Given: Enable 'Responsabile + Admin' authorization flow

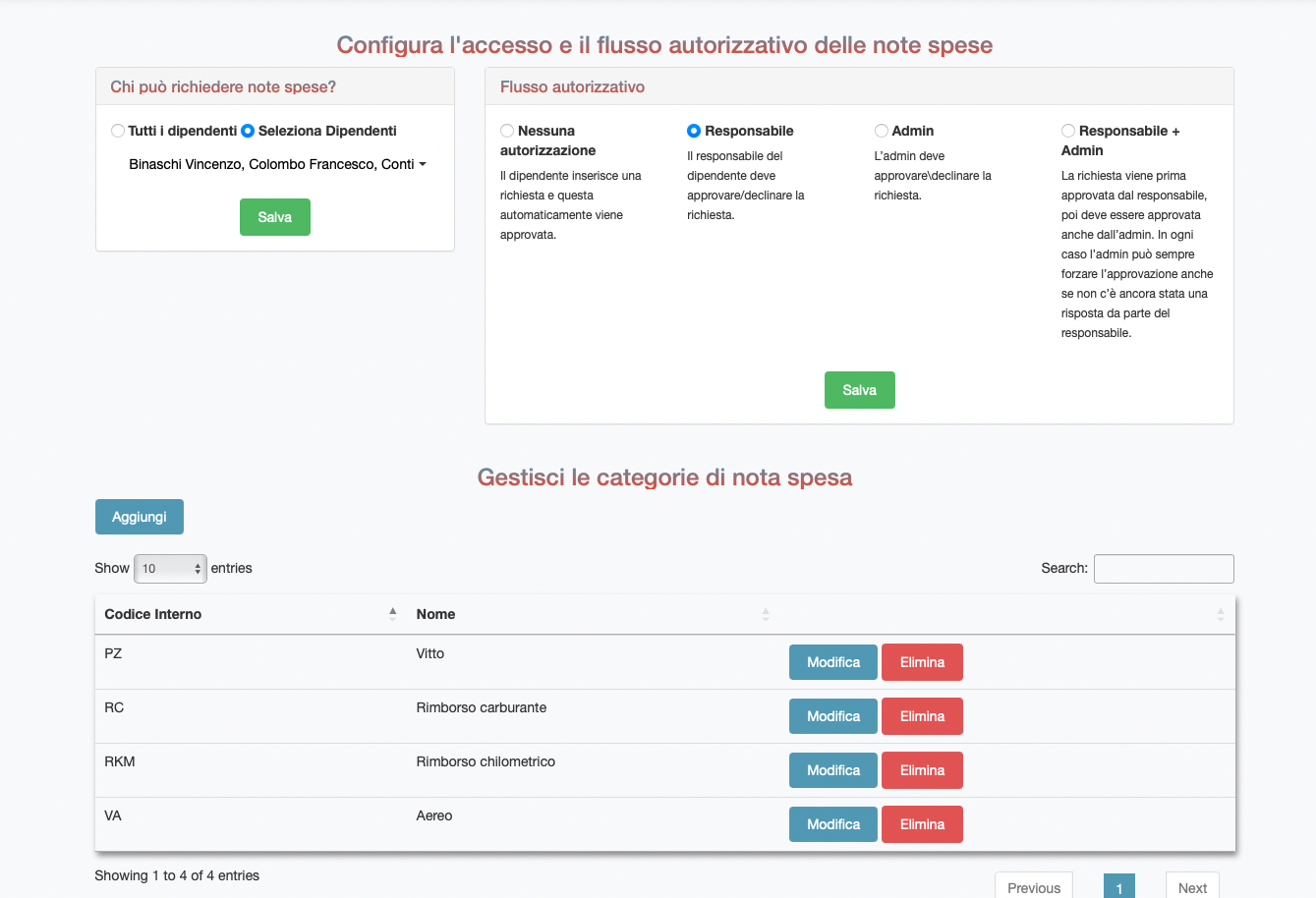Looking at the screenshot, I should click(x=1068, y=131).
